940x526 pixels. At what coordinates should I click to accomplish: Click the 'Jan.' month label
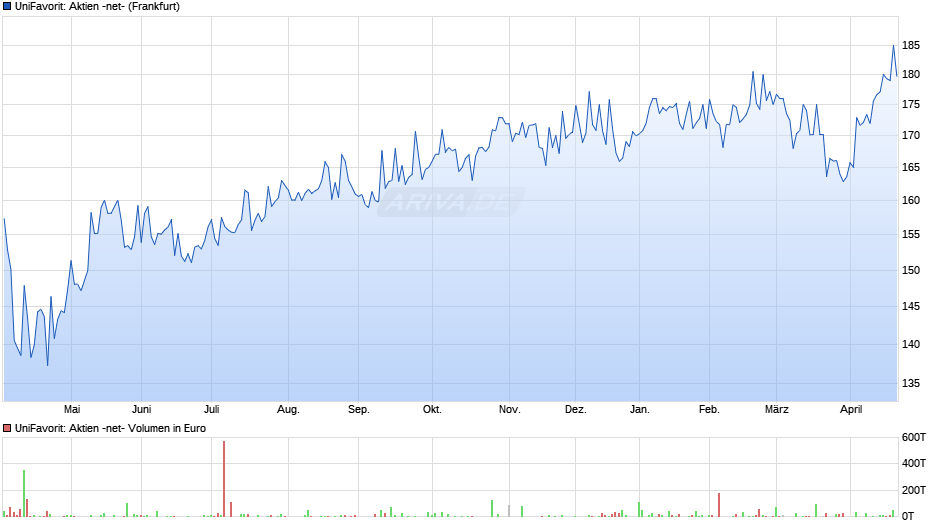click(640, 409)
